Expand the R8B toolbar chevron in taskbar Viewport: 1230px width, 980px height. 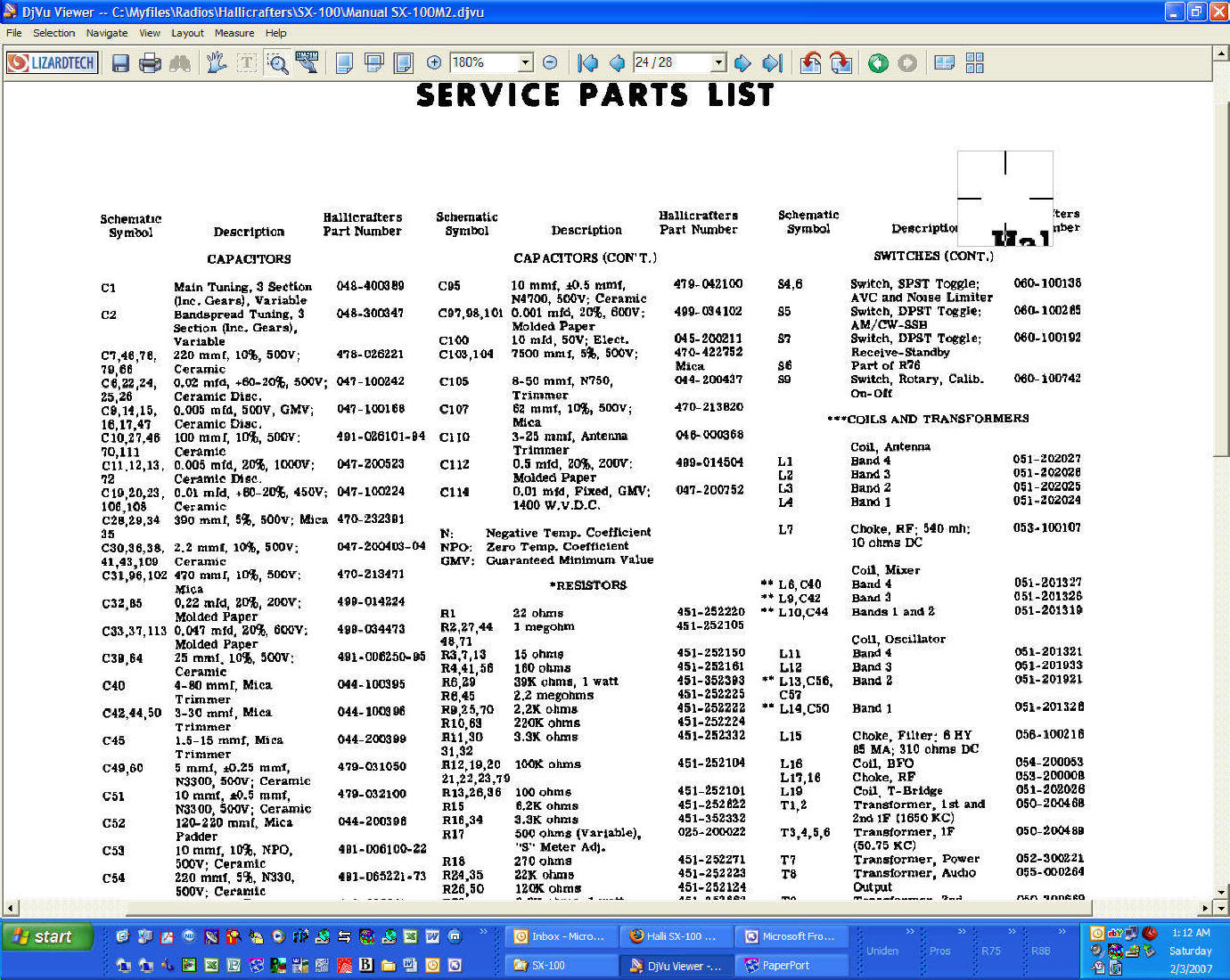(1062, 932)
